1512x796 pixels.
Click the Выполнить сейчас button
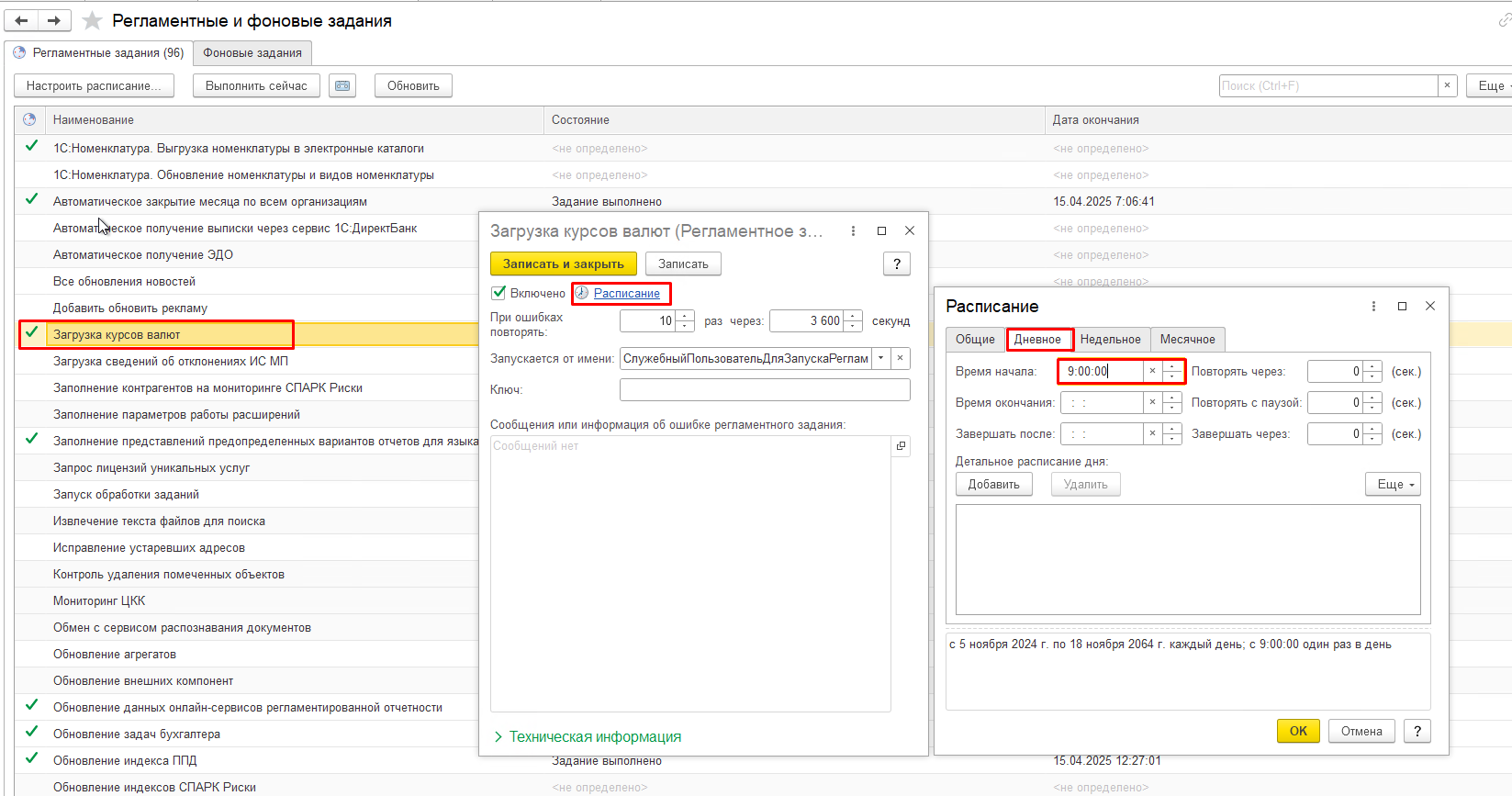(x=256, y=85)
